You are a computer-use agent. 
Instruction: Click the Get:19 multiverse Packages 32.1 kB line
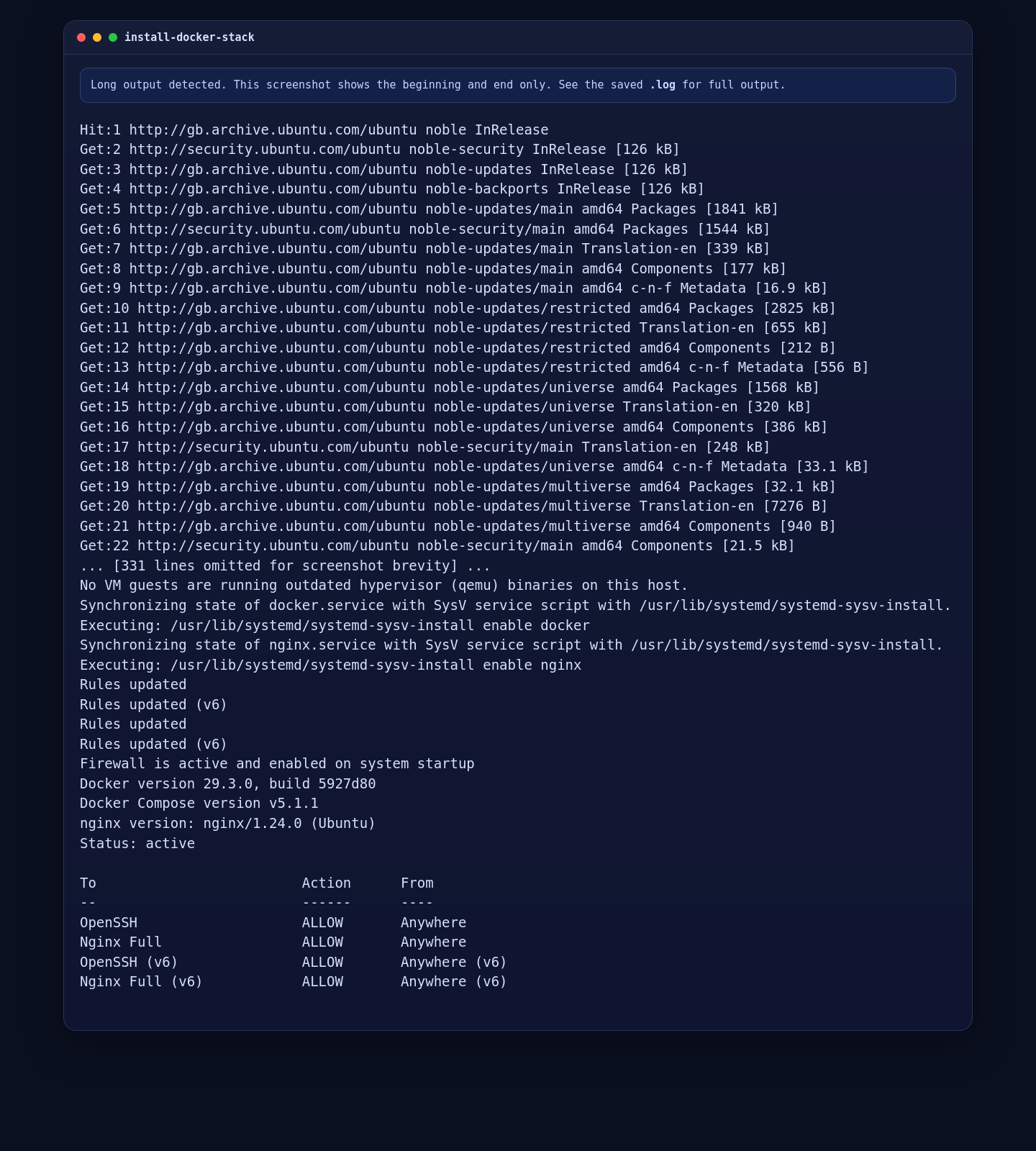[458, 487]
